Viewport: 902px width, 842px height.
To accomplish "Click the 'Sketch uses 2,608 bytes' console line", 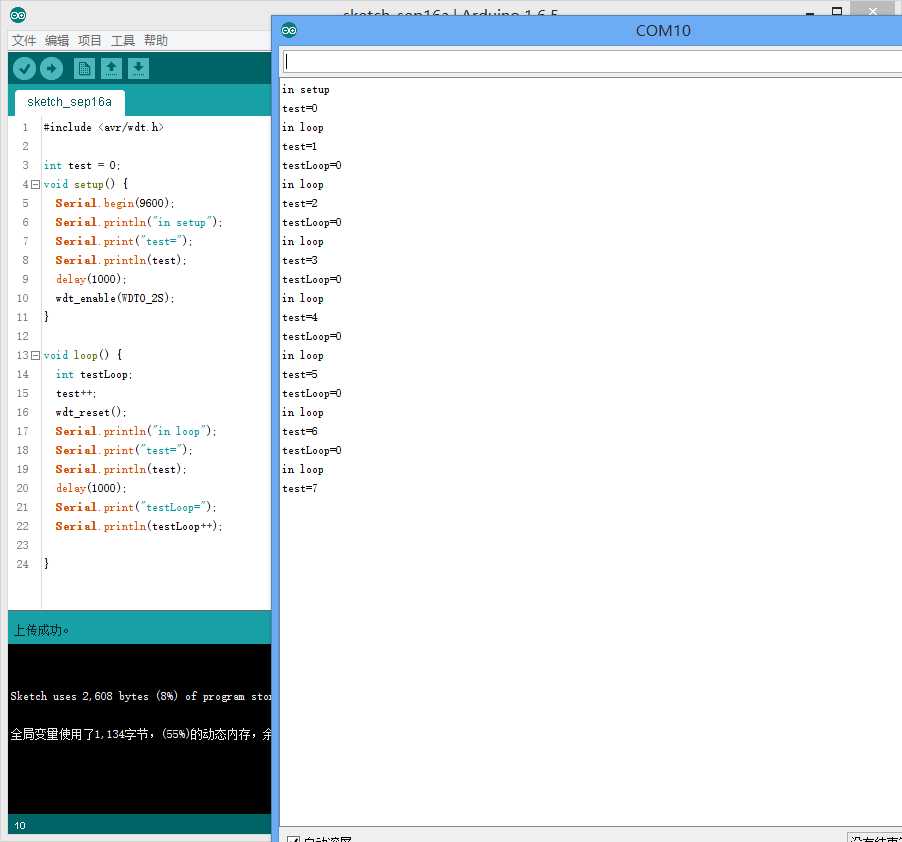I will 141,696.
